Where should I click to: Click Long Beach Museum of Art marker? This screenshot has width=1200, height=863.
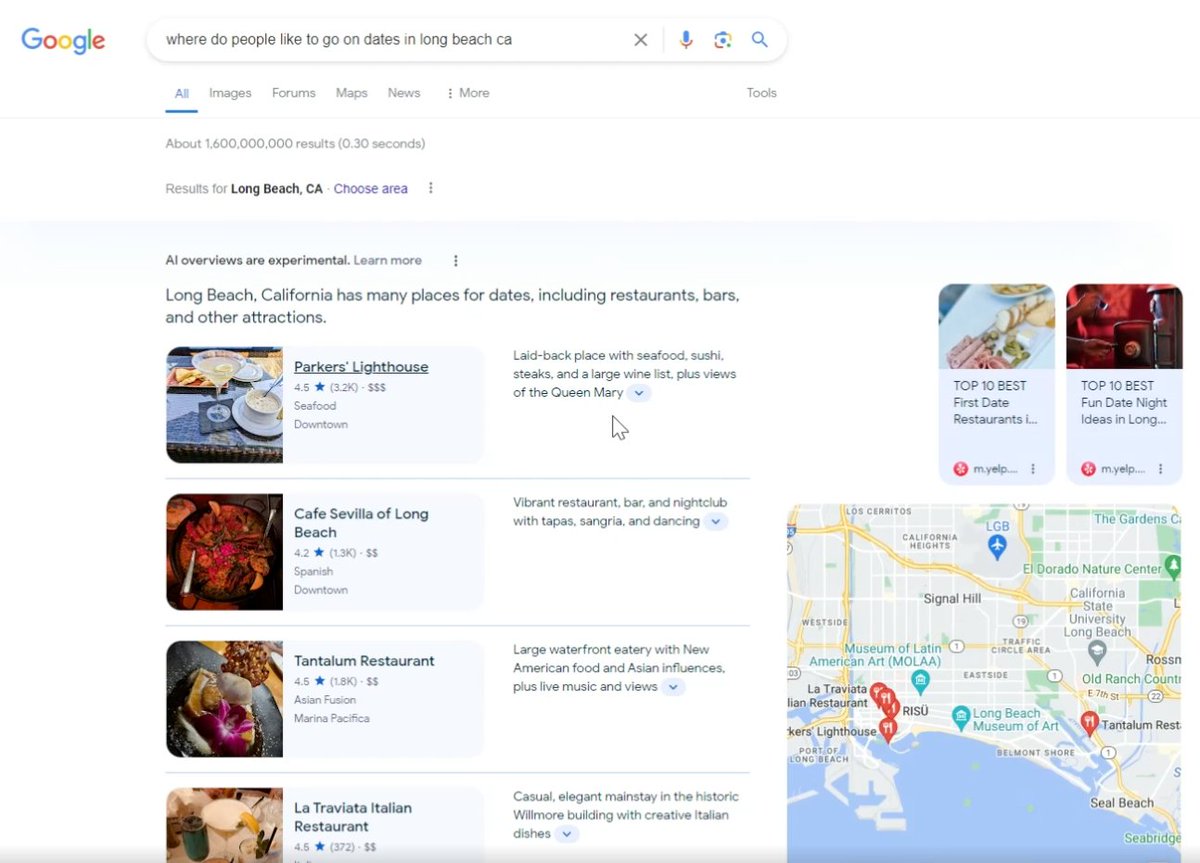pos(961,716)
